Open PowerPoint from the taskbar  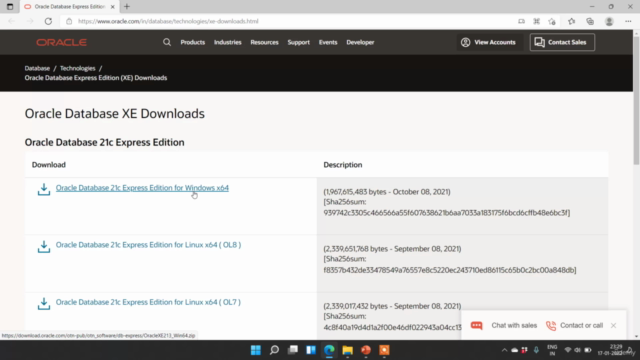pyautogui.click(x=366, y=350)
